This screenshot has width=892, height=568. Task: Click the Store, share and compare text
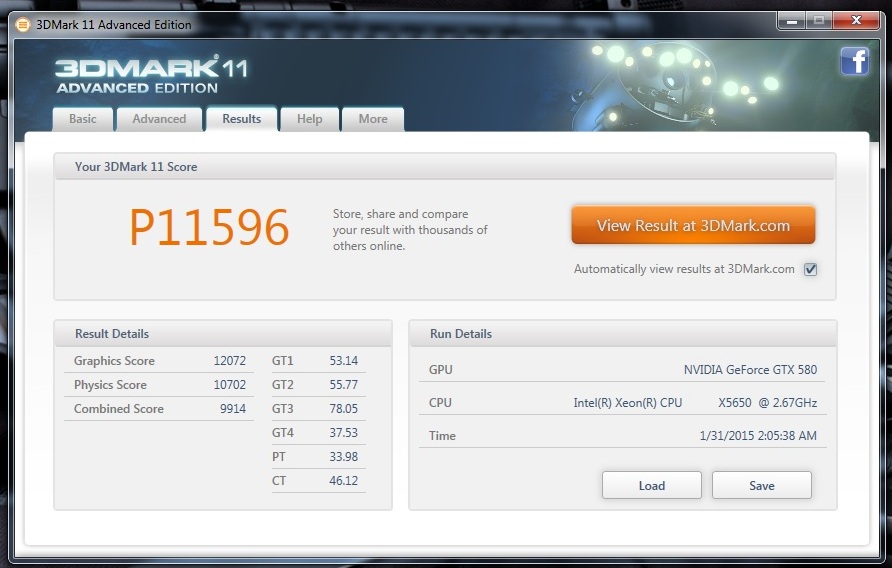point(410,230)
